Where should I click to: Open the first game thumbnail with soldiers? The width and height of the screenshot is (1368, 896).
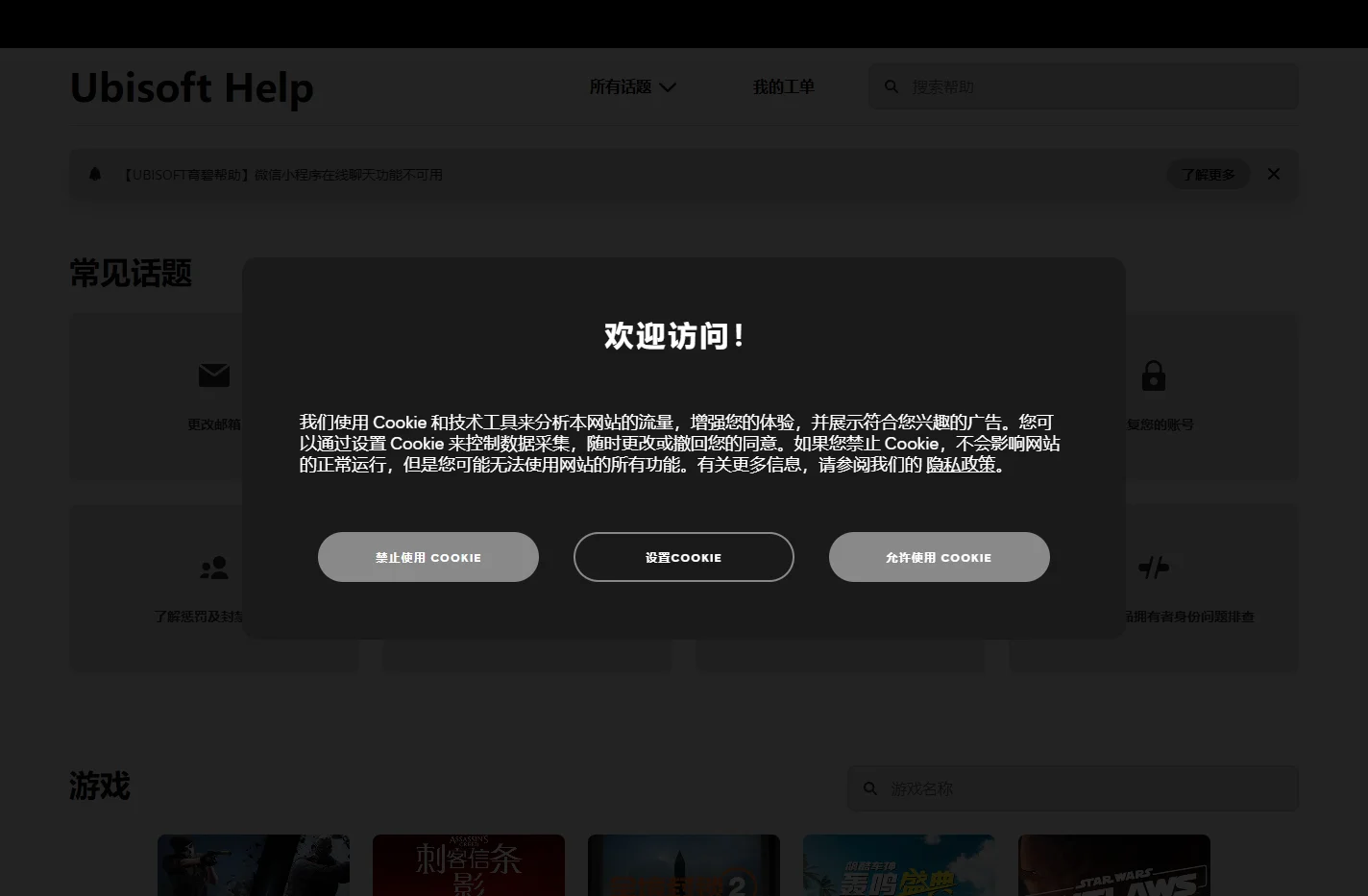[x=254, y=865]
